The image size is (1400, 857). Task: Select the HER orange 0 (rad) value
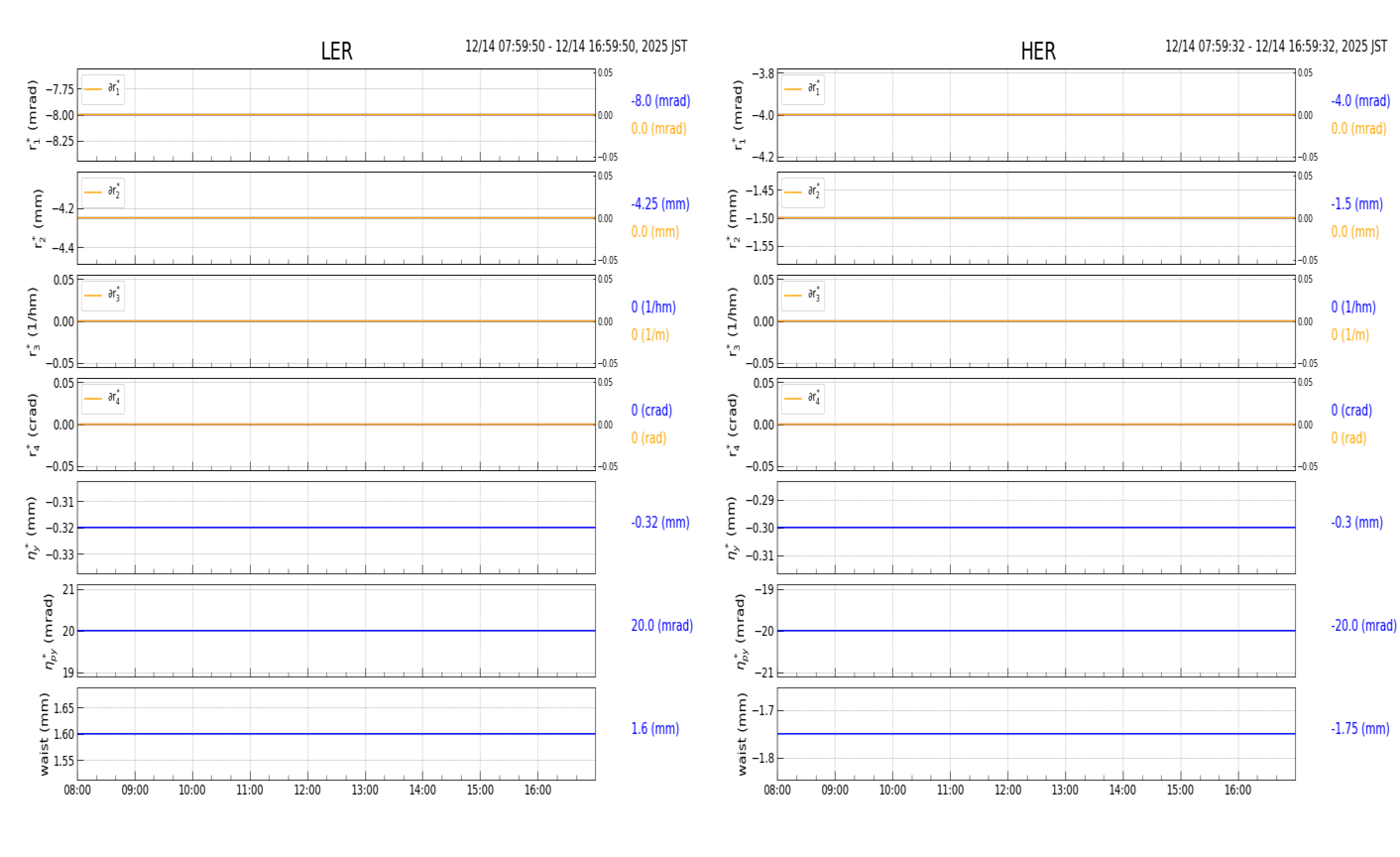(x=1348, y=438)
